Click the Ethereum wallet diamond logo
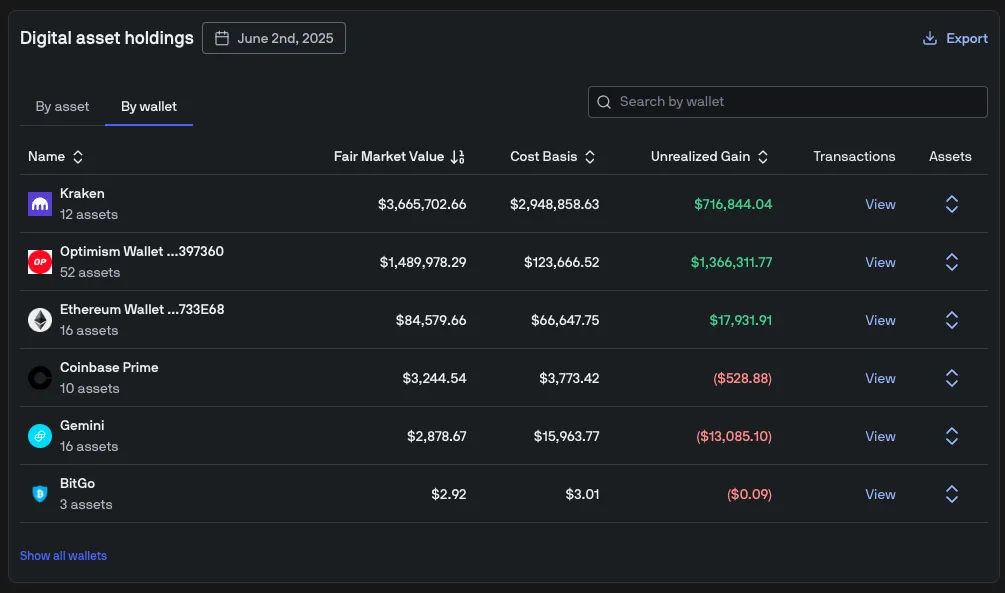This screenshot has height=593, width=1005. 40,320
